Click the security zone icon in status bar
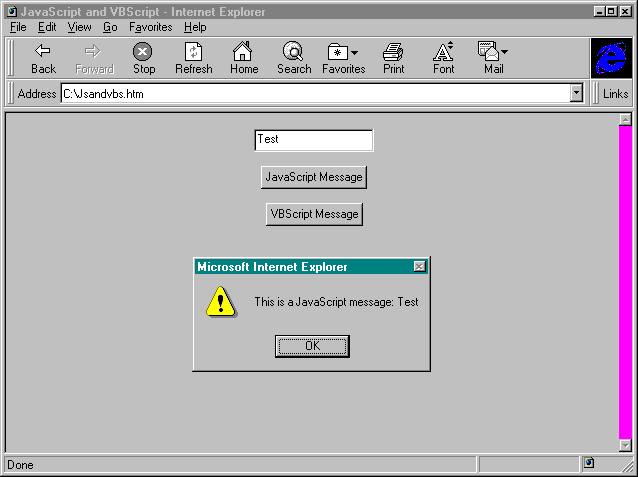Screen dimensions: 638x477 point(589,463)
